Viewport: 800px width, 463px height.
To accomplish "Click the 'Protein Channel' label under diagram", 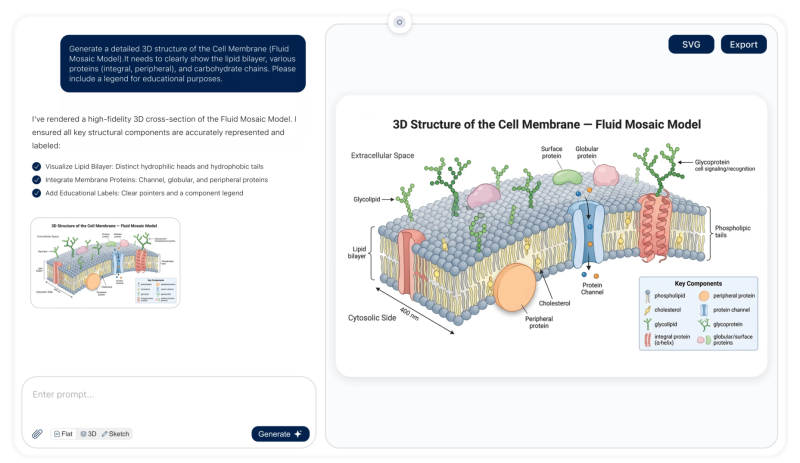I will click(x=592, y=288).
